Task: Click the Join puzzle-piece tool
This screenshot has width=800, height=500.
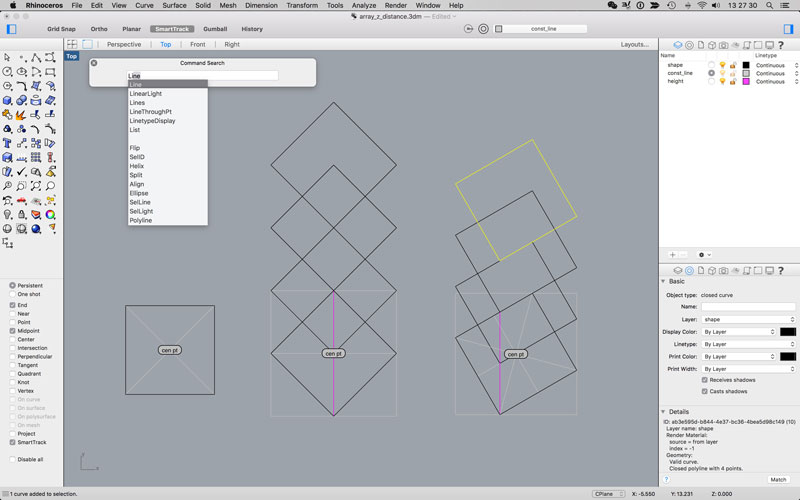Action: point(7,115)
